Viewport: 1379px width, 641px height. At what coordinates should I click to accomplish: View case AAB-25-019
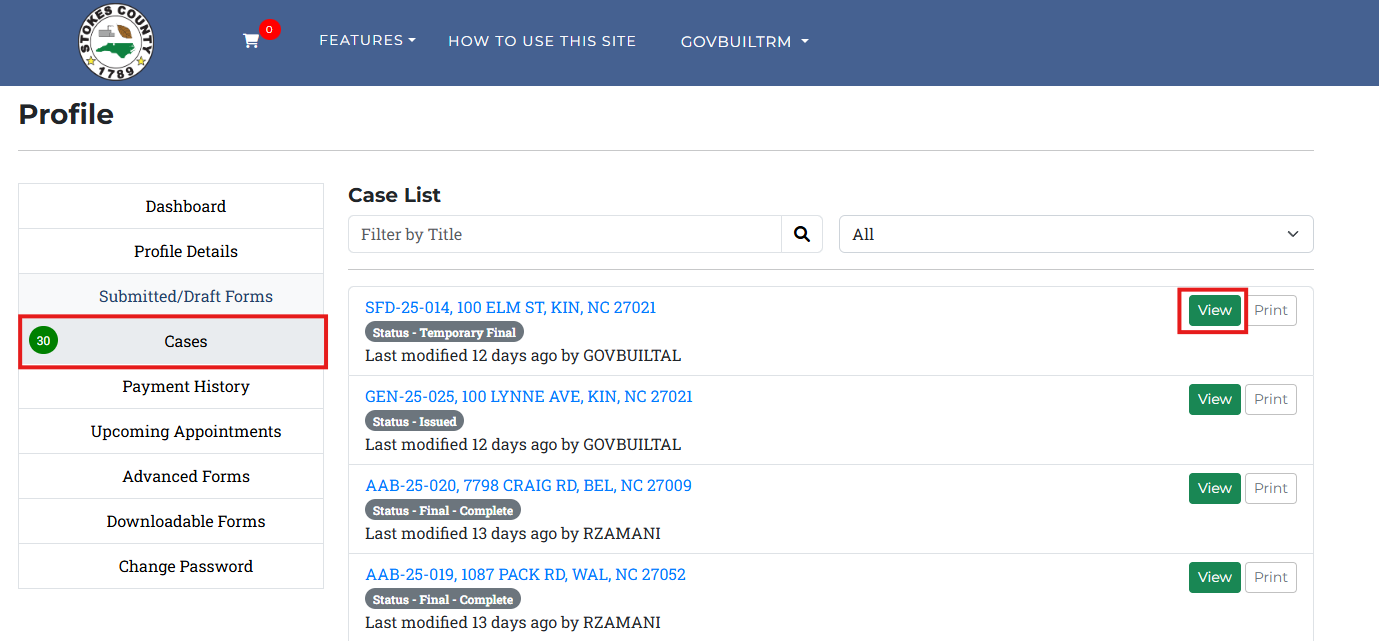[x=1215, y=577]
